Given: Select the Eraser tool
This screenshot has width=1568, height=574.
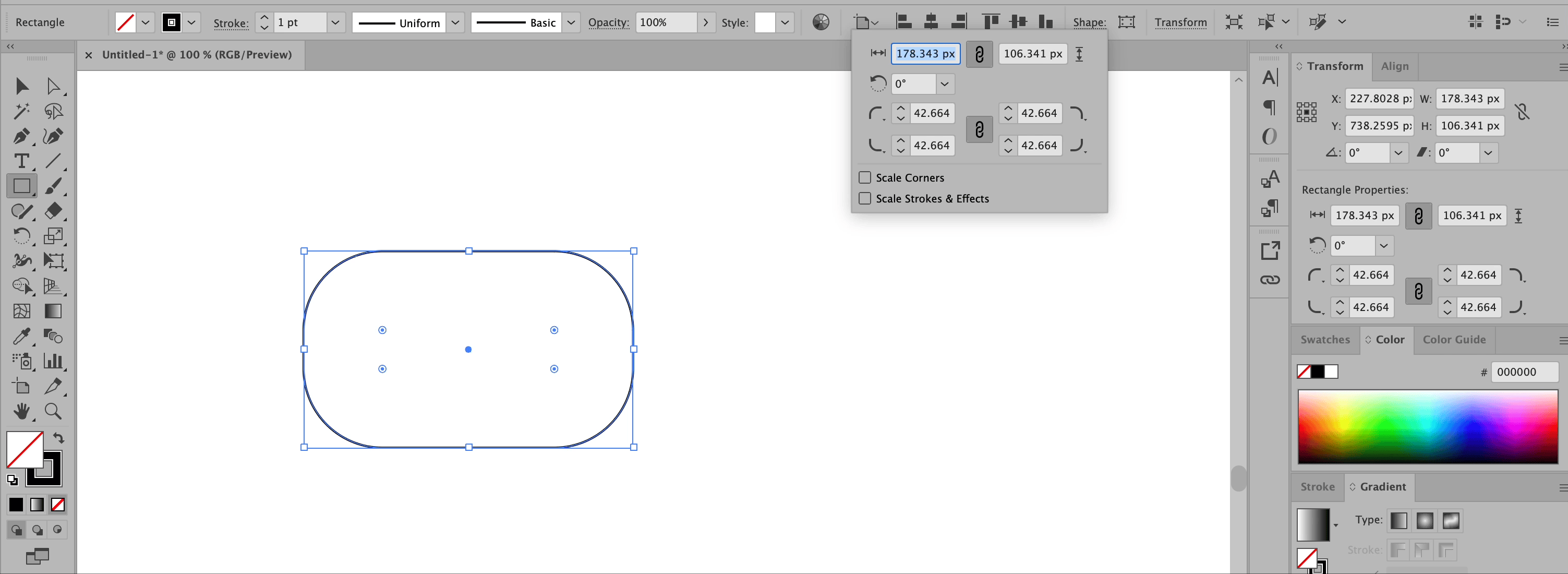Looking at the screenshot, I should [x=53, y=211].
